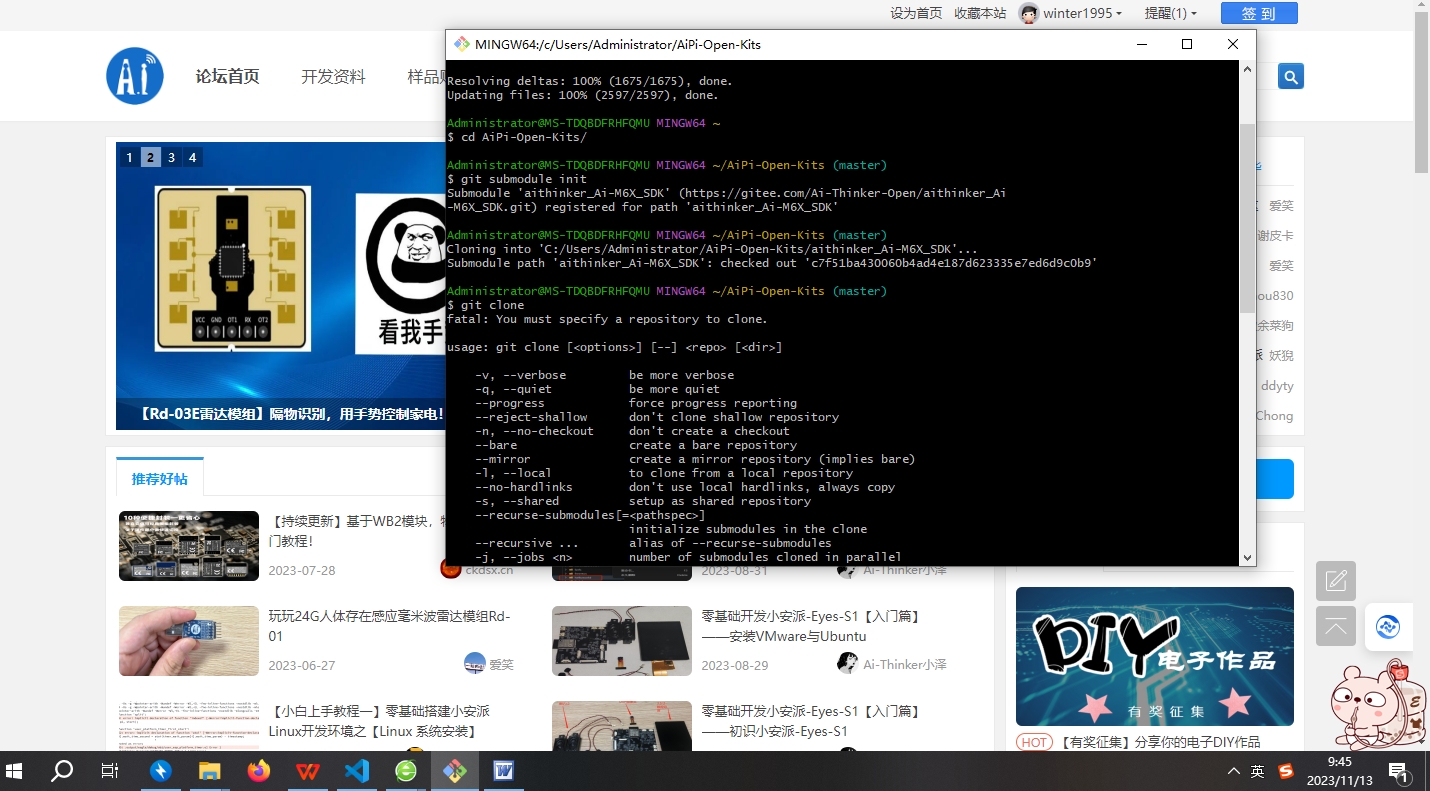Open Git Bash window menu icon in title bar
Screen dimensions: 1430x791
pyautogui.click(x=462, y=44)
